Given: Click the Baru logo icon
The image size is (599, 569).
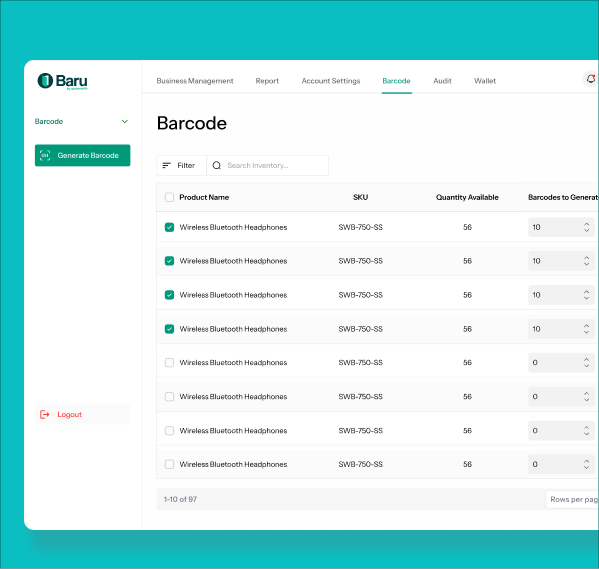Looking at the screenshot, I should click(x=45, y=81).
